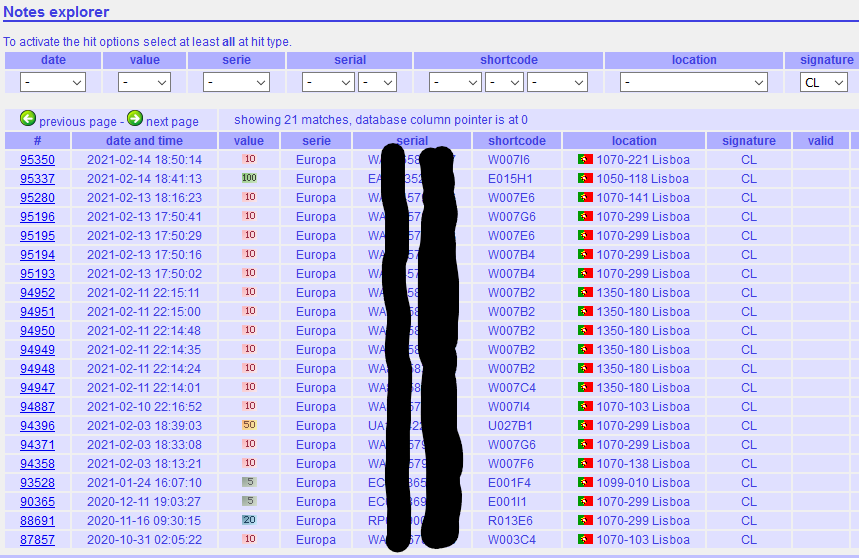The width and height of the screenshot is (859, 558).
Task: Click the 10 value badge in row 94358
Action: [x=249, y=463]
